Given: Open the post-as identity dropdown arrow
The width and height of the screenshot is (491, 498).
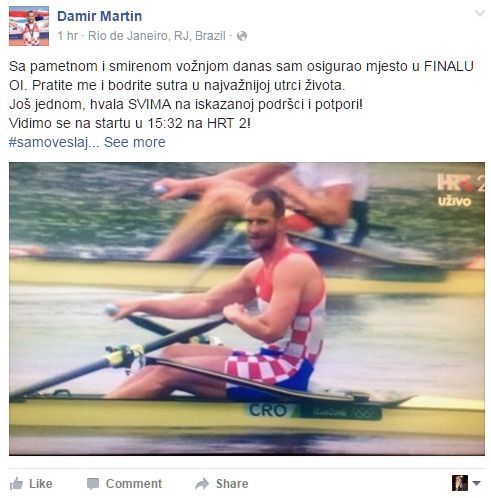Looking at the screenshot, I should tap(476, 483).
